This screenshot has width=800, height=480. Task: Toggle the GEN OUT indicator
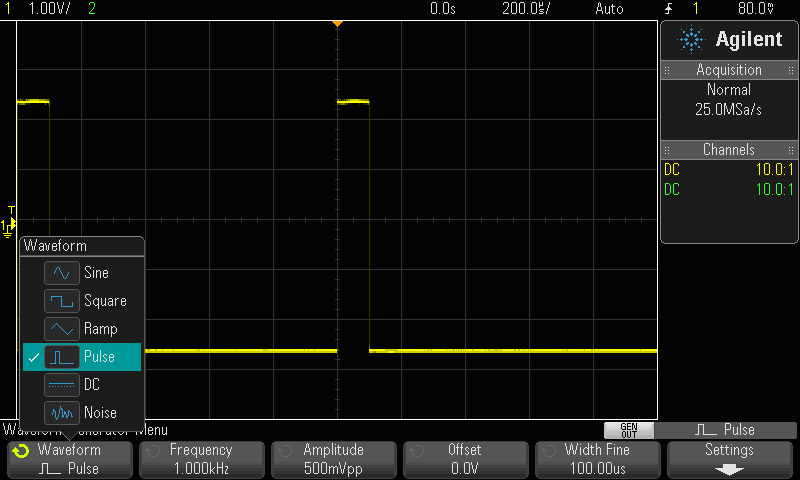[x=628, y=430]
